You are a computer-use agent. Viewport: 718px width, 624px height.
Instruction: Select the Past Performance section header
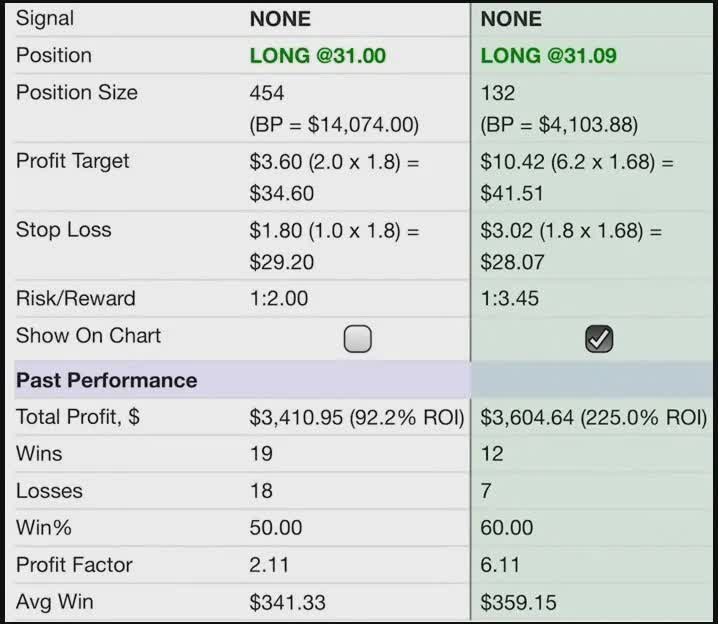(x=107, y=380)
